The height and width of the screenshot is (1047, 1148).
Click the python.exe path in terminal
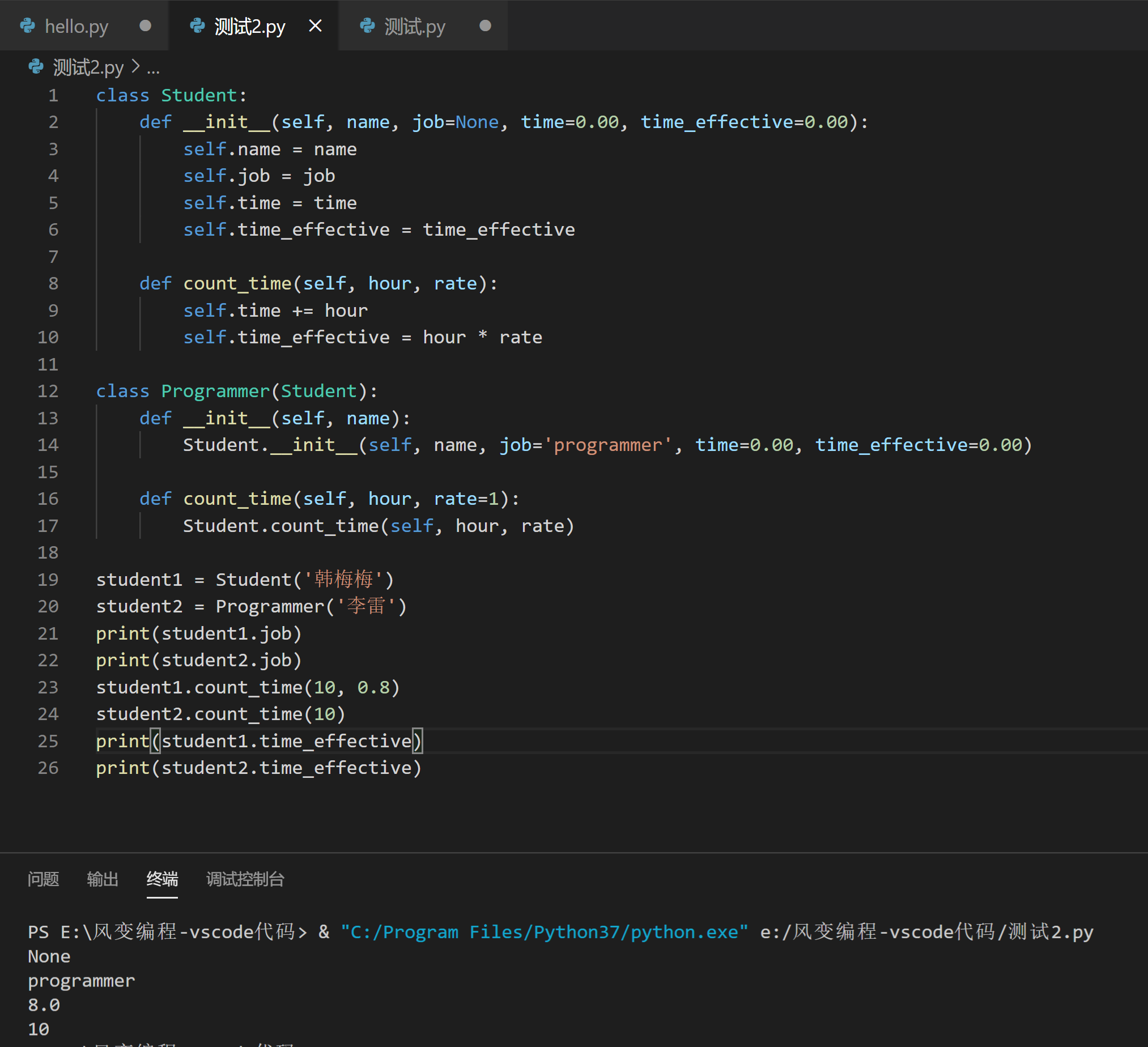[x=545, y=932]
